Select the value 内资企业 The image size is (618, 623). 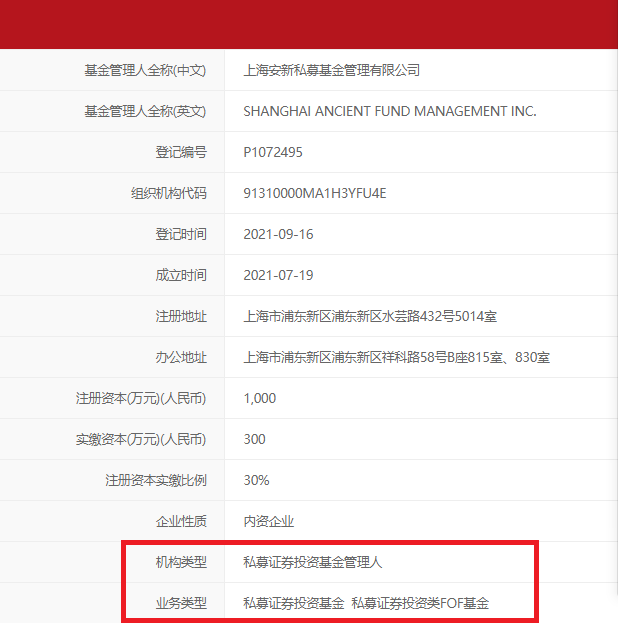(269, 521)
